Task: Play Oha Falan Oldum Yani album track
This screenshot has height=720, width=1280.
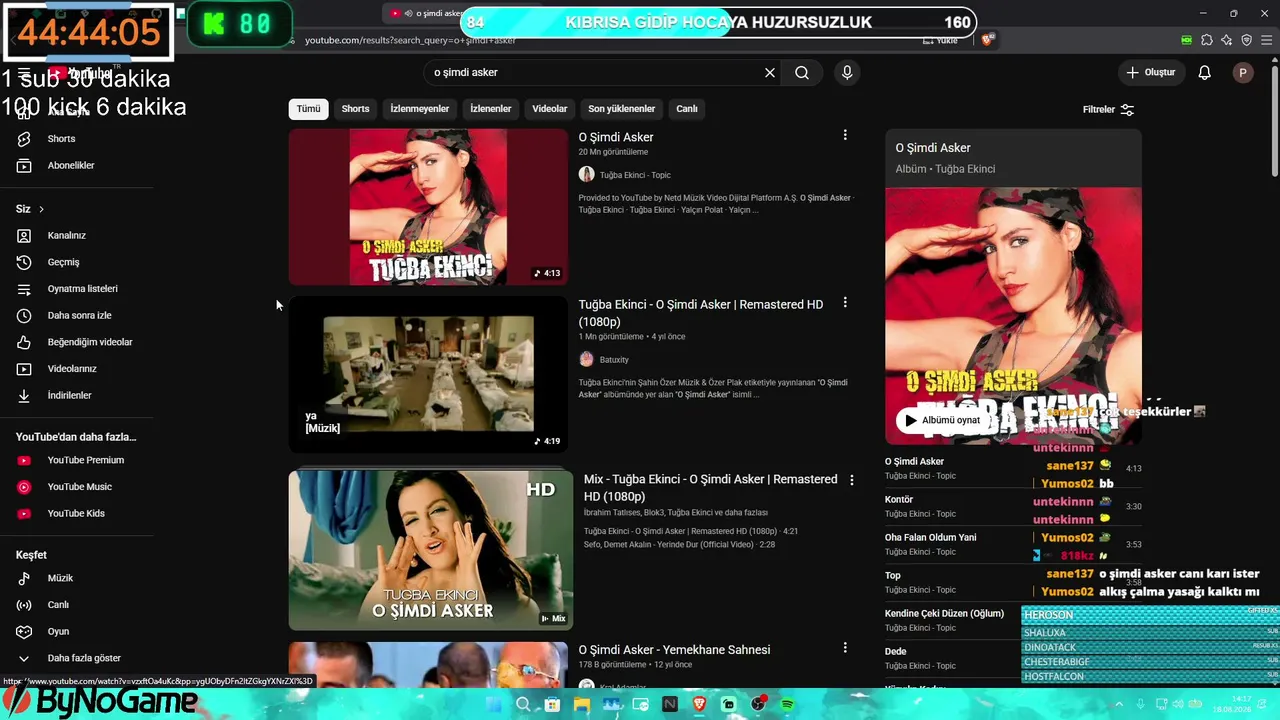Action: [x=1013, y=544]
